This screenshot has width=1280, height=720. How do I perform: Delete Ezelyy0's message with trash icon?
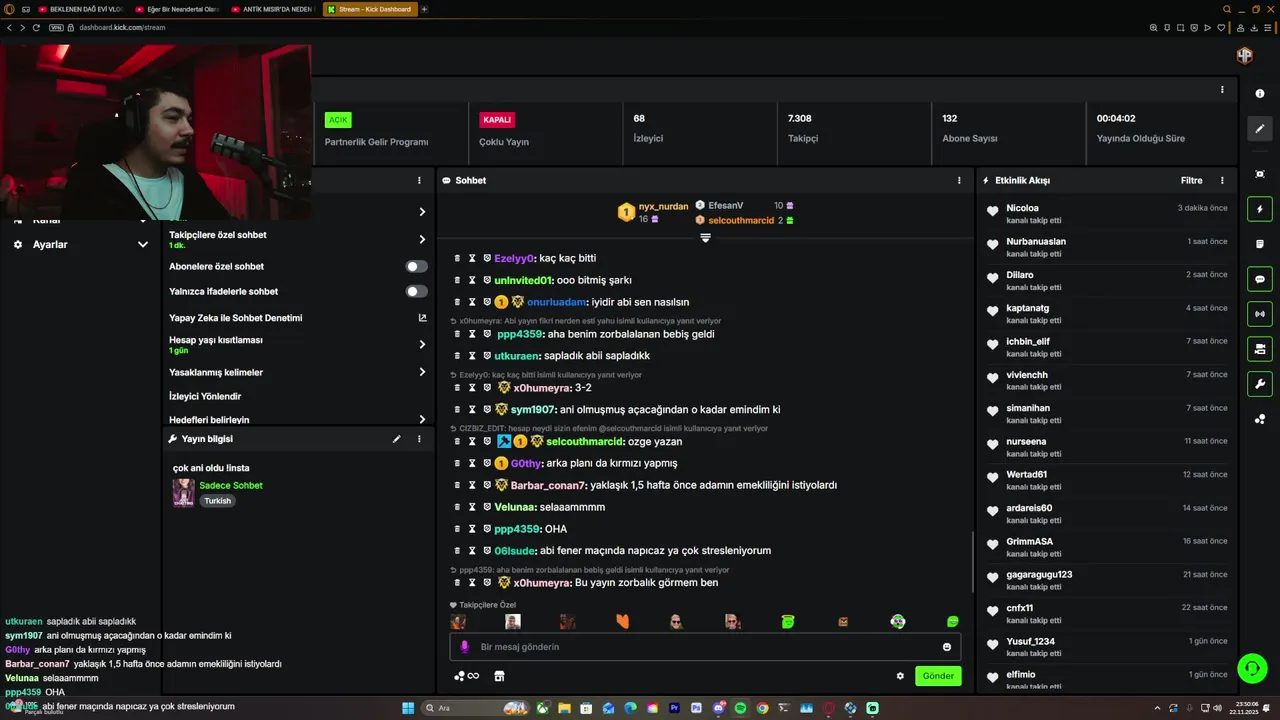coord(458,258)
